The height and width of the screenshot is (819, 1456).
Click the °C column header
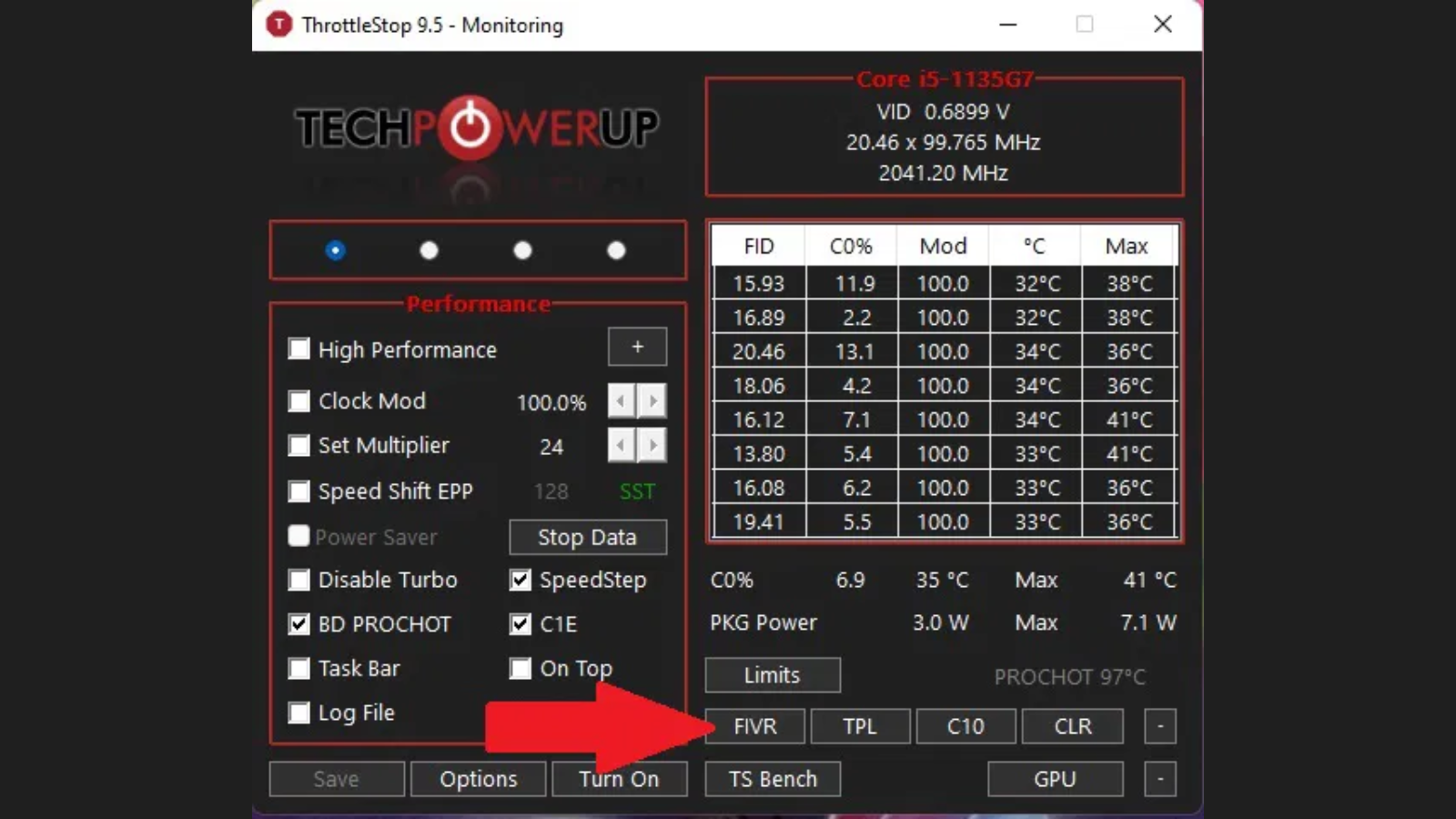1035,246
